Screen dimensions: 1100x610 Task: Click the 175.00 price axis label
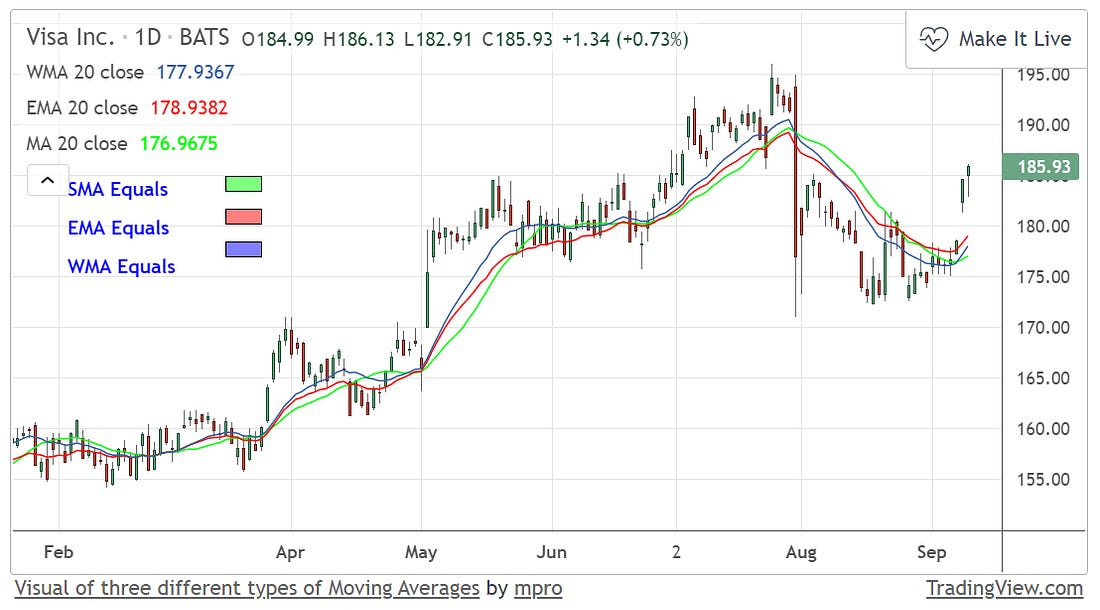(1043, 277)
